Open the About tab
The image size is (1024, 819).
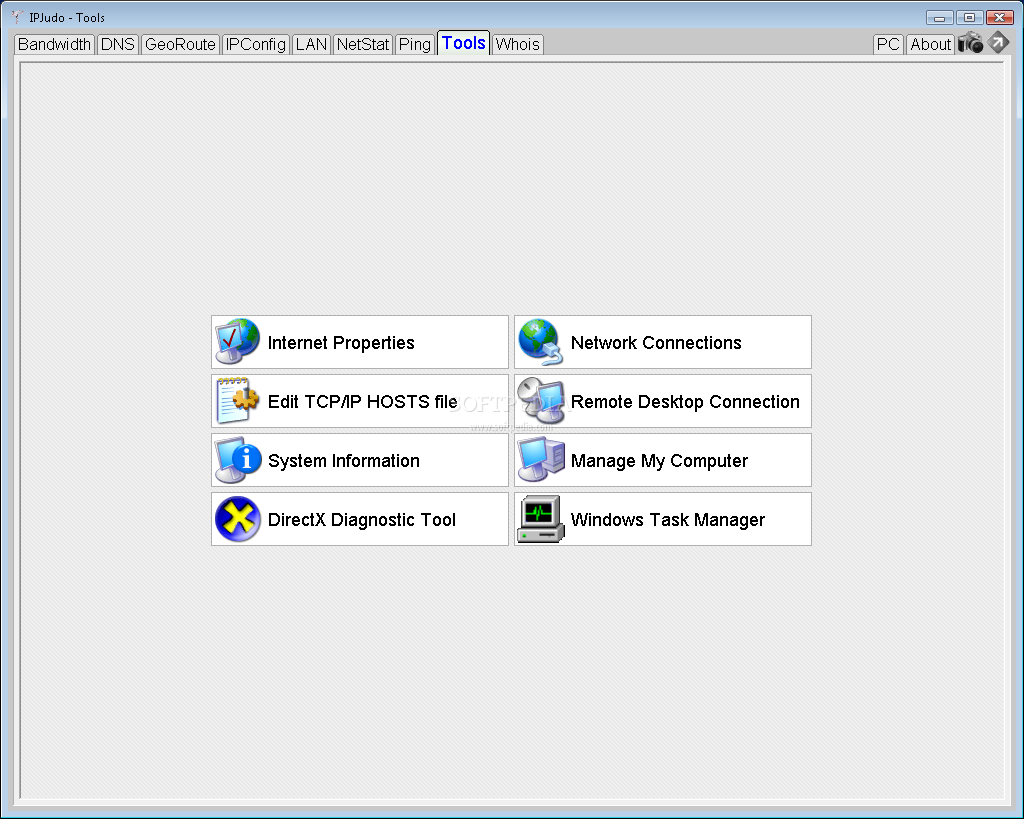click(x=931, y=44)
